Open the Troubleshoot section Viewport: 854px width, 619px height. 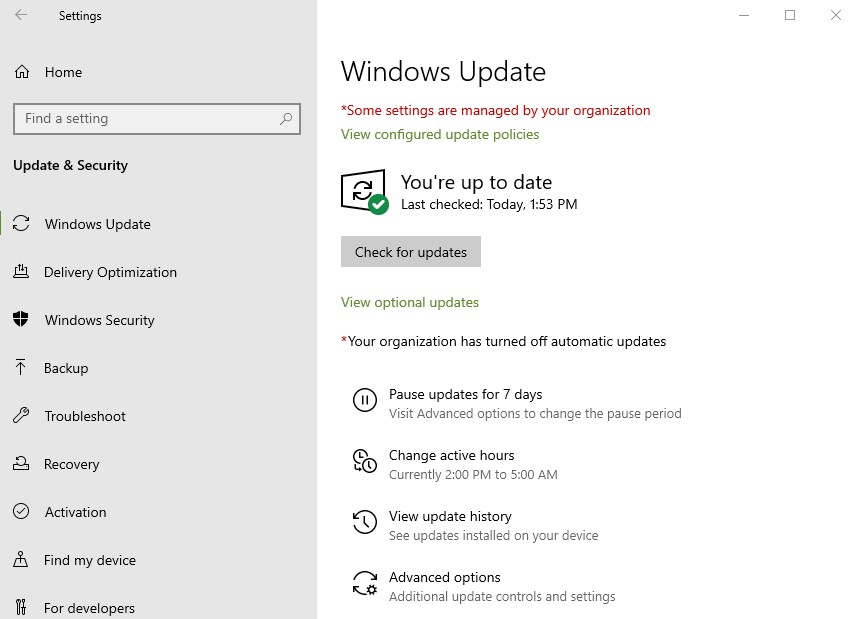pos(85,416)
